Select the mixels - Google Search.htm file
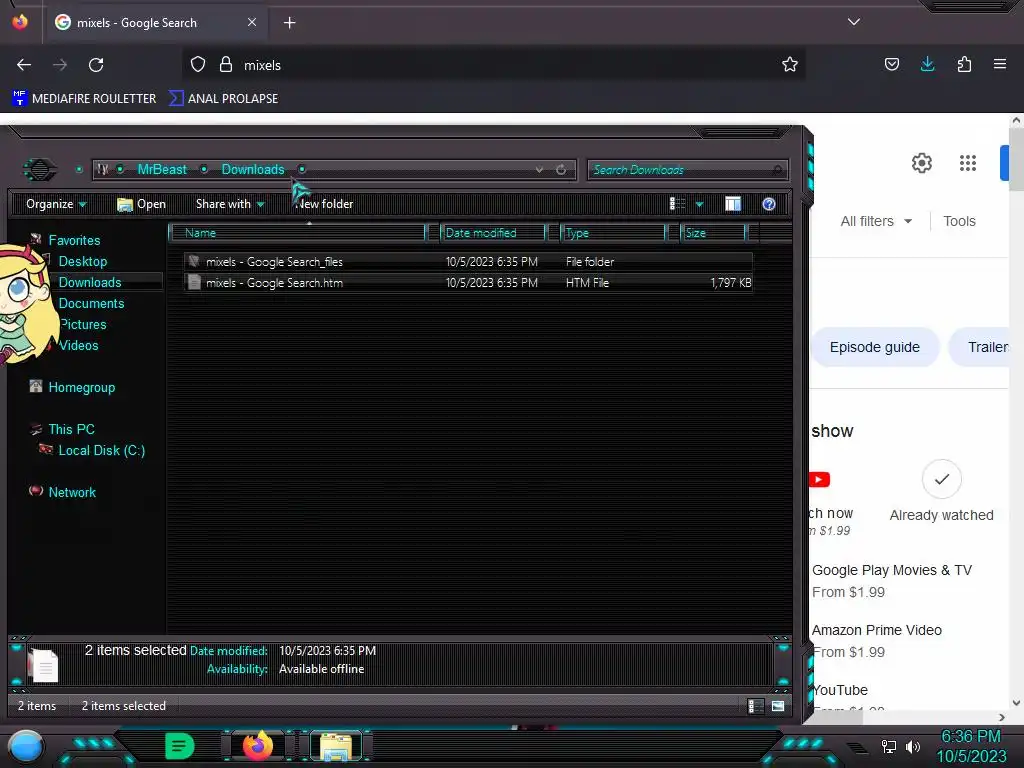Image resolution: width=1024 pixels, height=768 pixels. tap(468, 283)
